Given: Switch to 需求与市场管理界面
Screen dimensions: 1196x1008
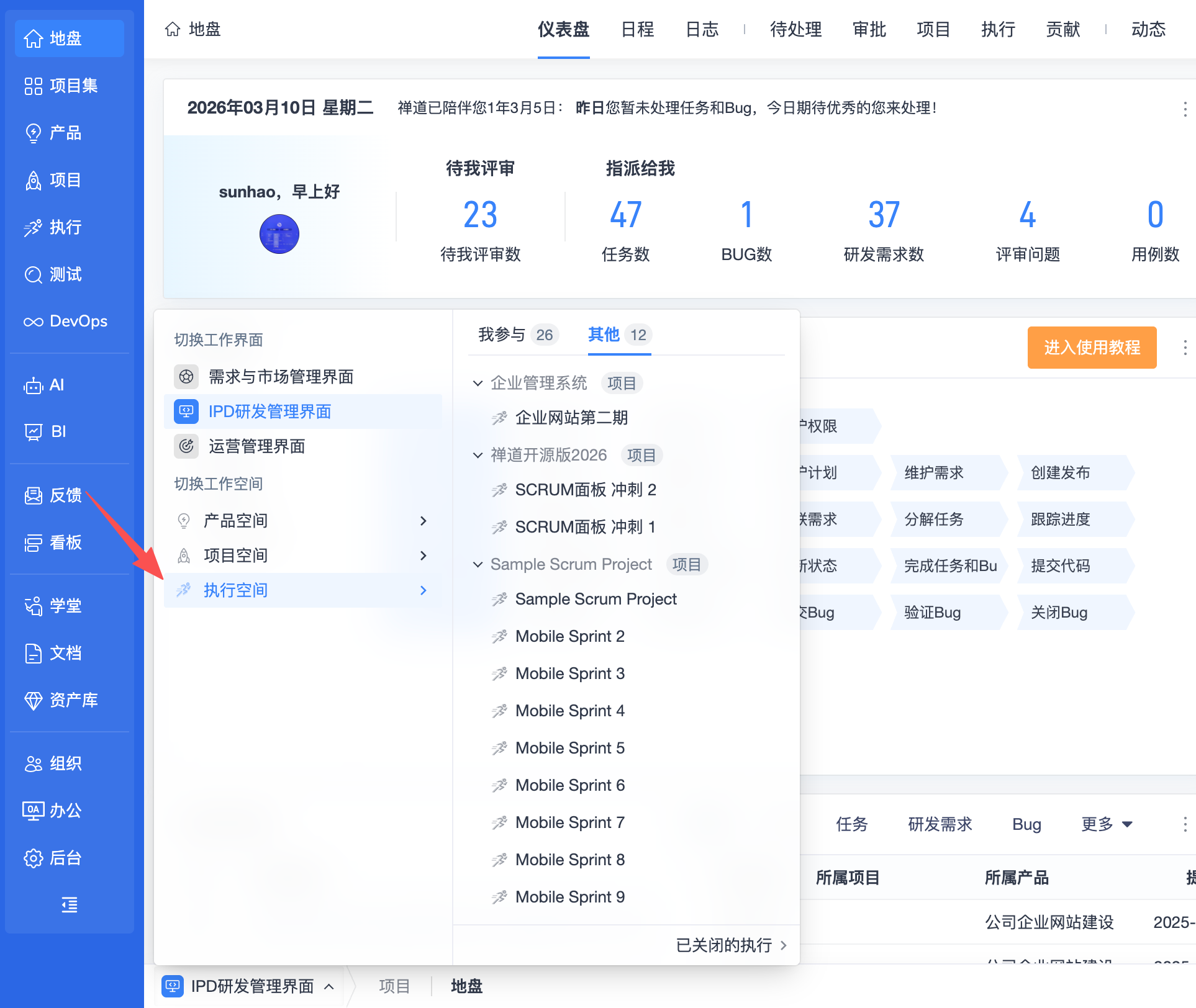Looking at the screenshot, I should (x=281, y=377).
